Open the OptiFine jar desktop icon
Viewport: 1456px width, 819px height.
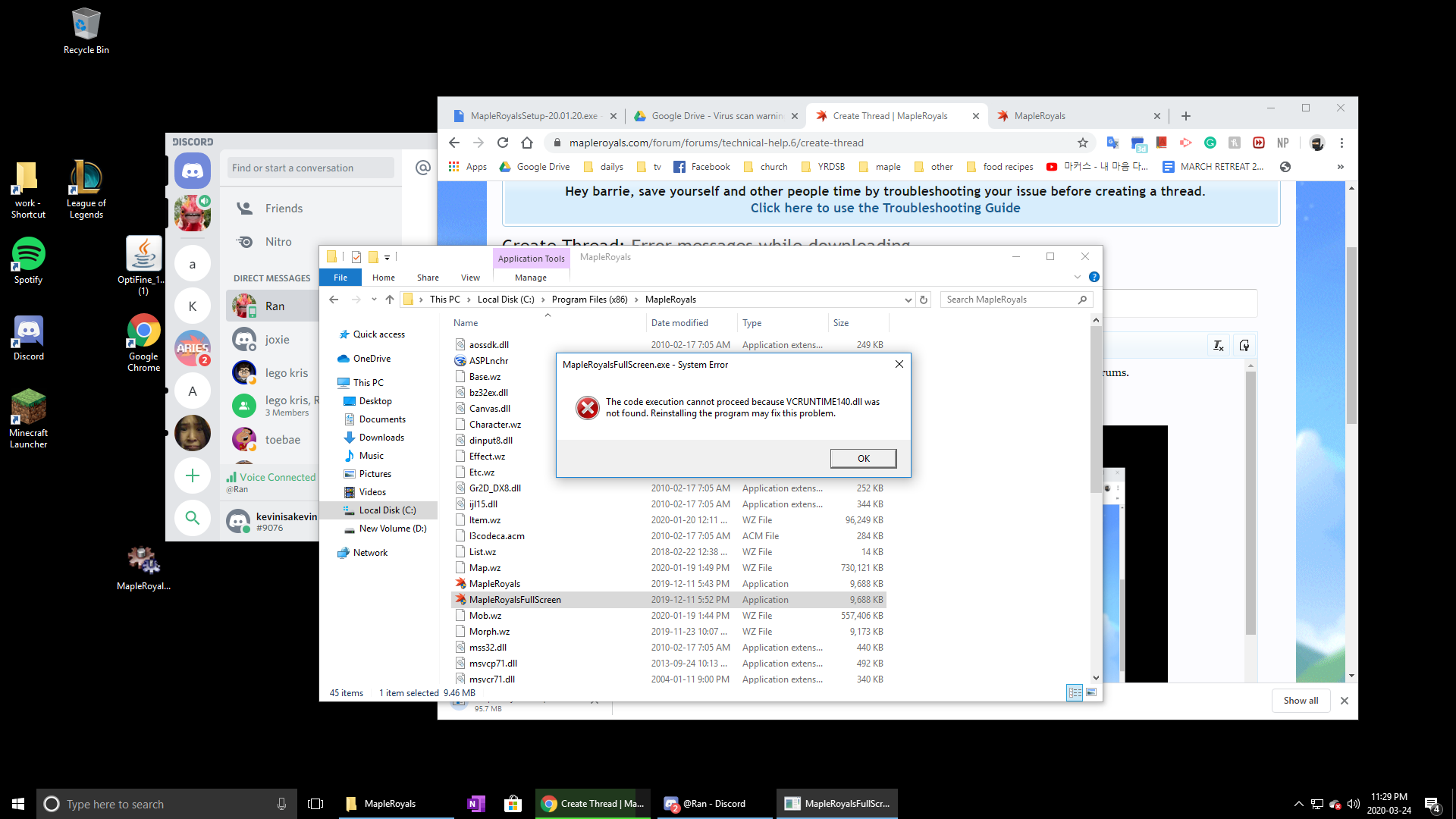143,265
